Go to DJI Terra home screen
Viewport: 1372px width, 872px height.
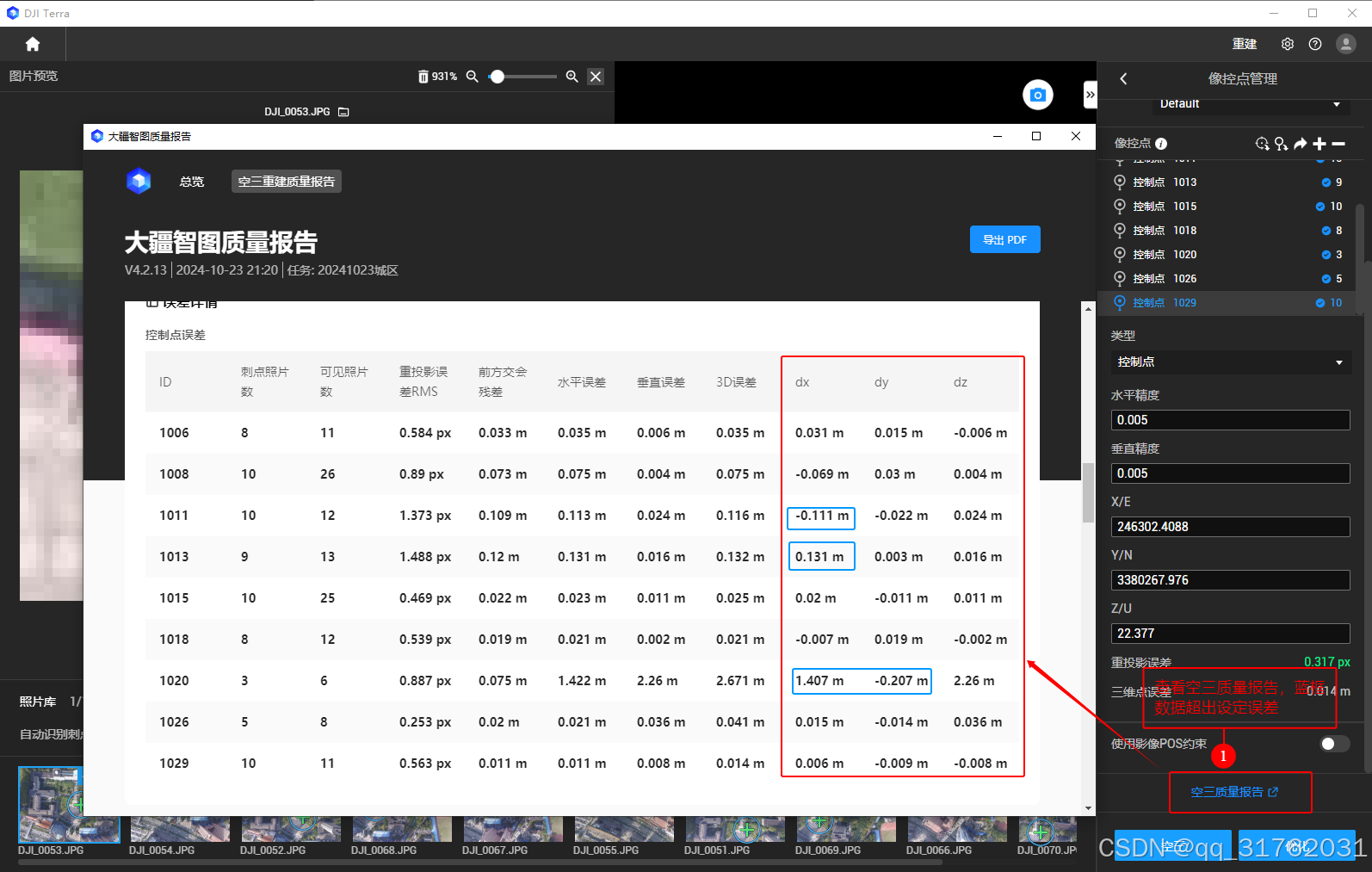[x=33, y=44]
